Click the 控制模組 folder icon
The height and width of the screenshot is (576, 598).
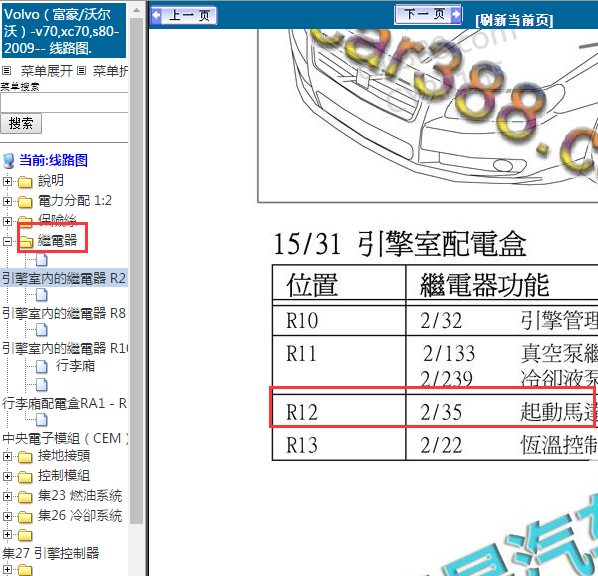click(x=25, y=476)
